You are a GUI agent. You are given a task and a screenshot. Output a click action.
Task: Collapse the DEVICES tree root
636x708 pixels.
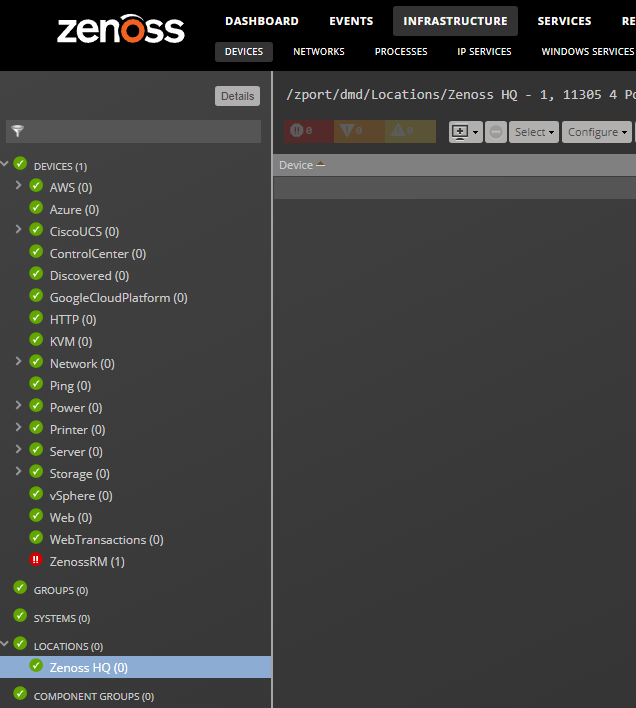tap(5, 164)
